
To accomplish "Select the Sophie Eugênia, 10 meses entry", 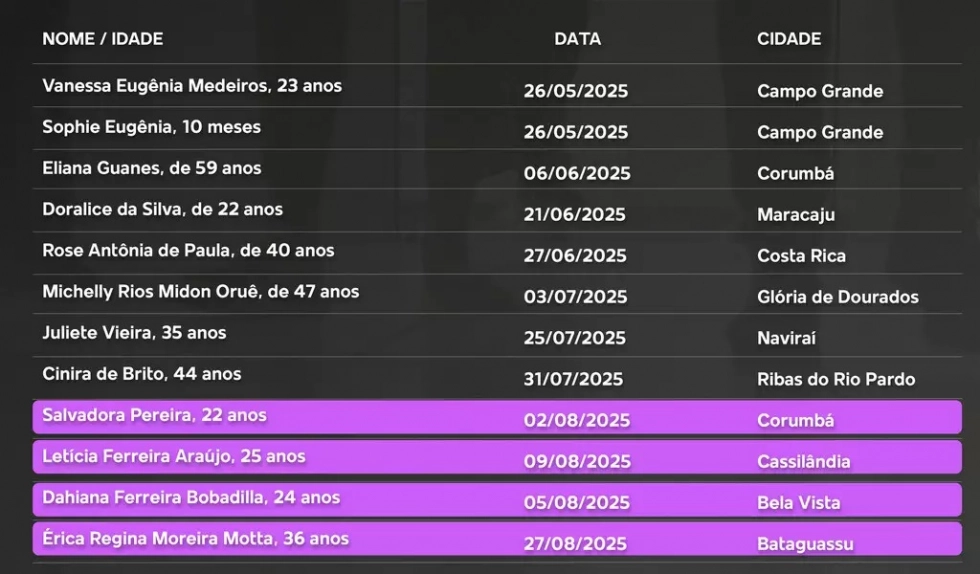I will point(151,127).
